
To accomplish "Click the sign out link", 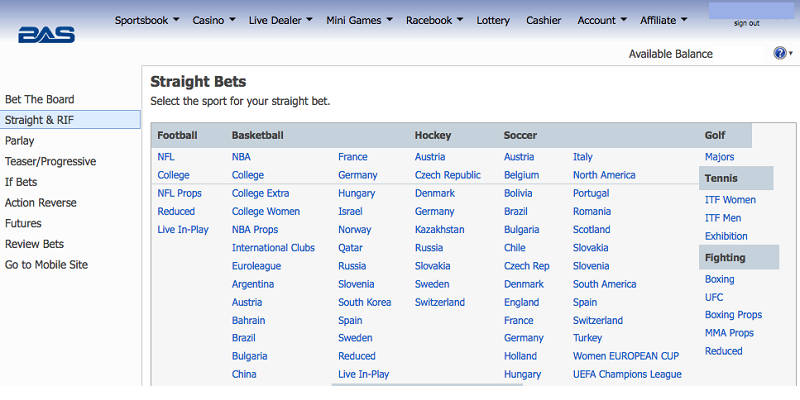I will [746, 23].
